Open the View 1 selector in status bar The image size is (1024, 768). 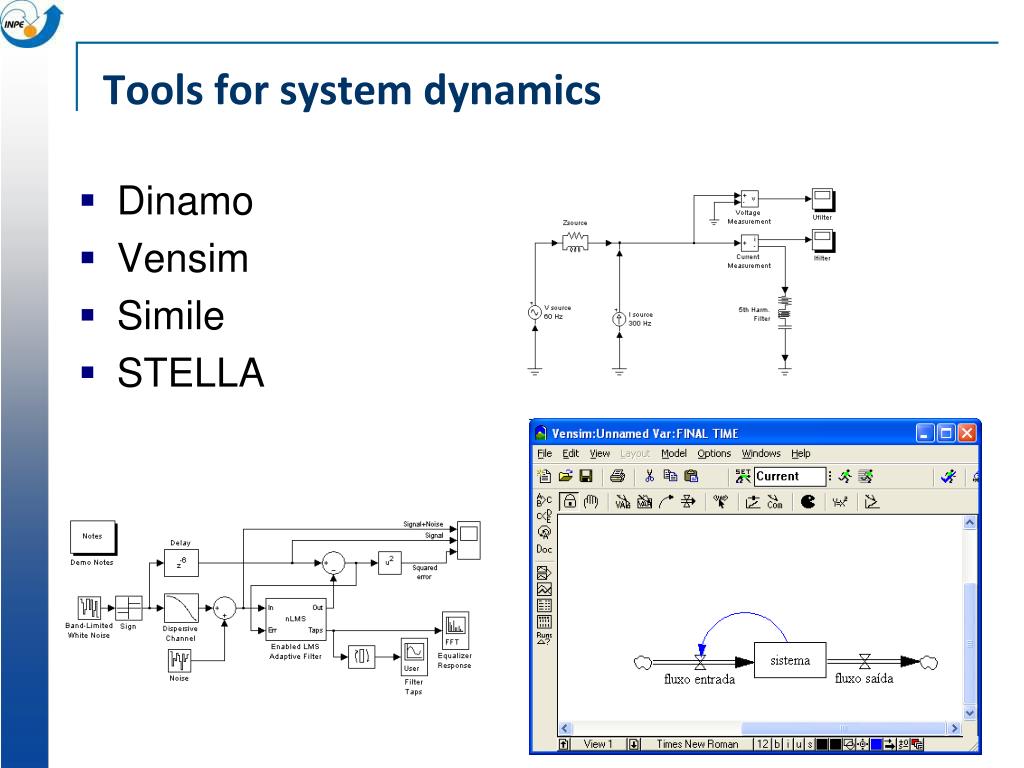coord(598,744)
